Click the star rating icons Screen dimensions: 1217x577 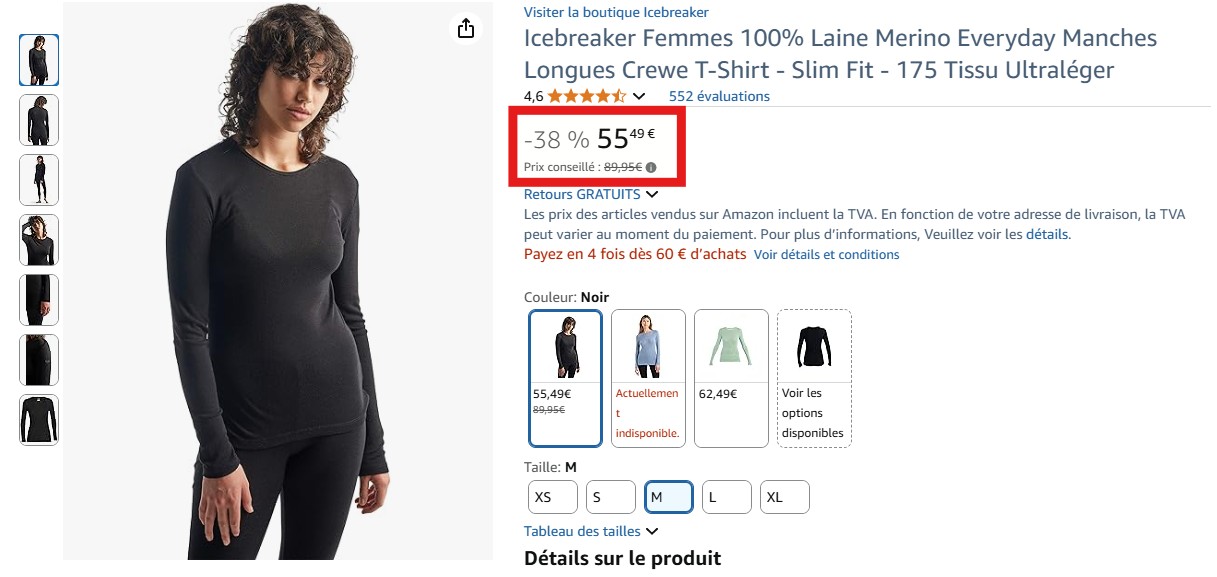[x=587, y=97]
